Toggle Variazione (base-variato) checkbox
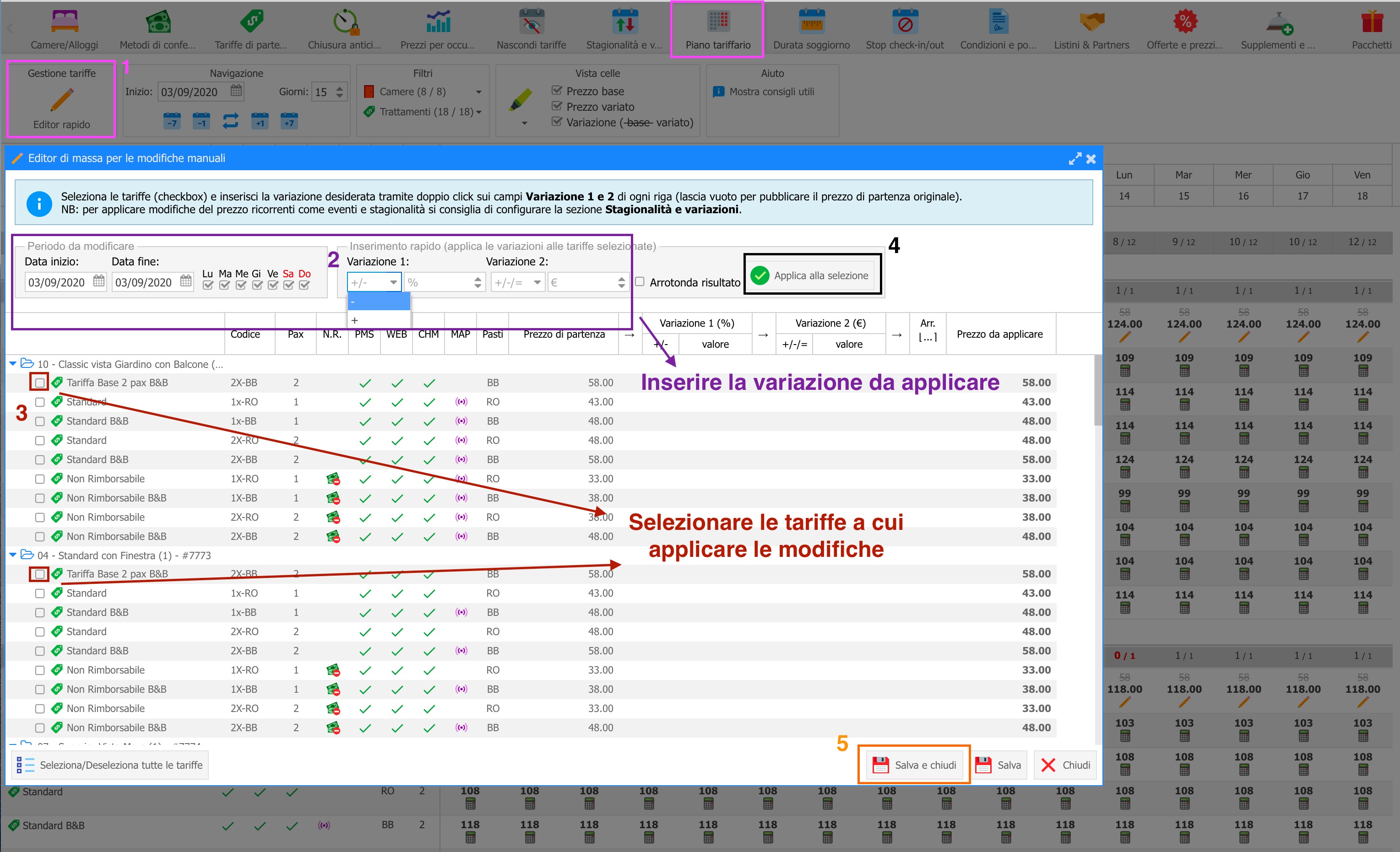The height and width of the screenshot is (852, 1400). pos(557,122)
